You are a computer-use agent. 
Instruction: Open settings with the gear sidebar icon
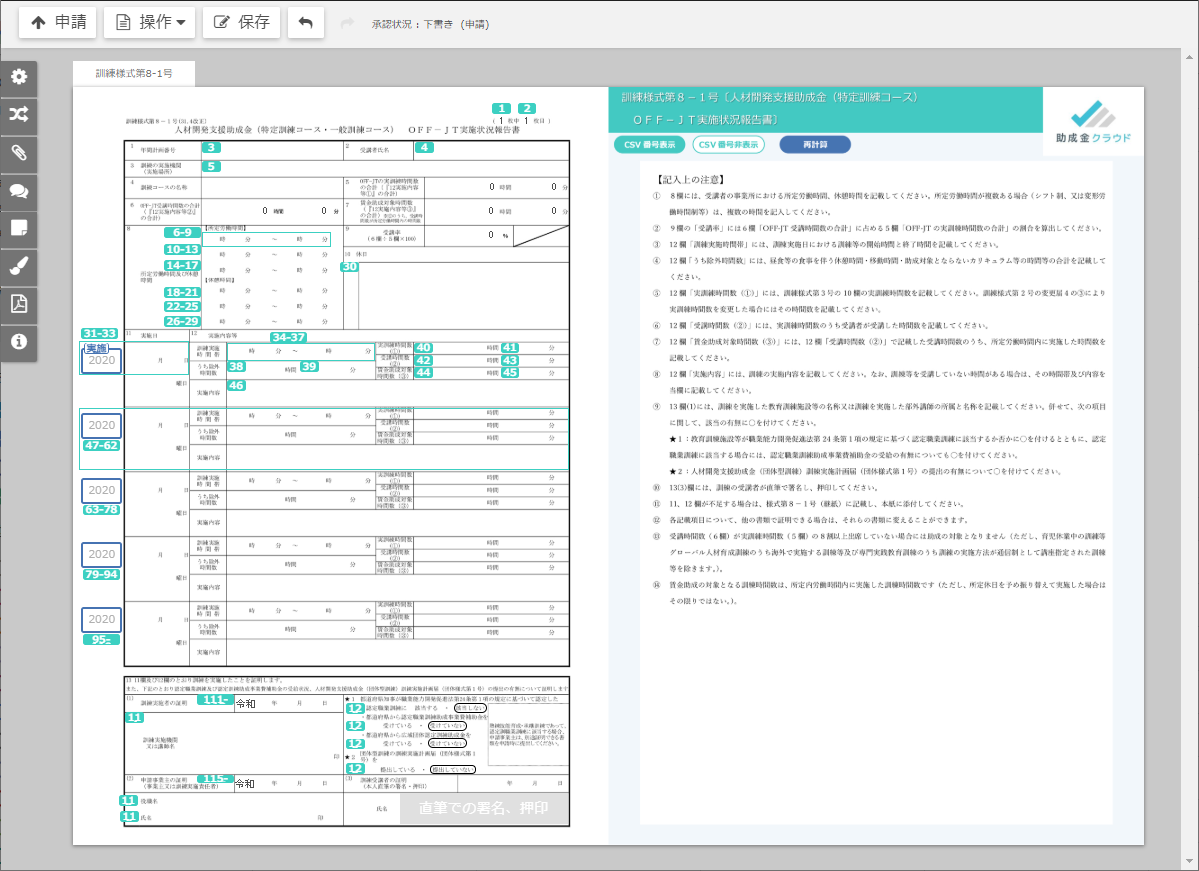tap(18, 77)
